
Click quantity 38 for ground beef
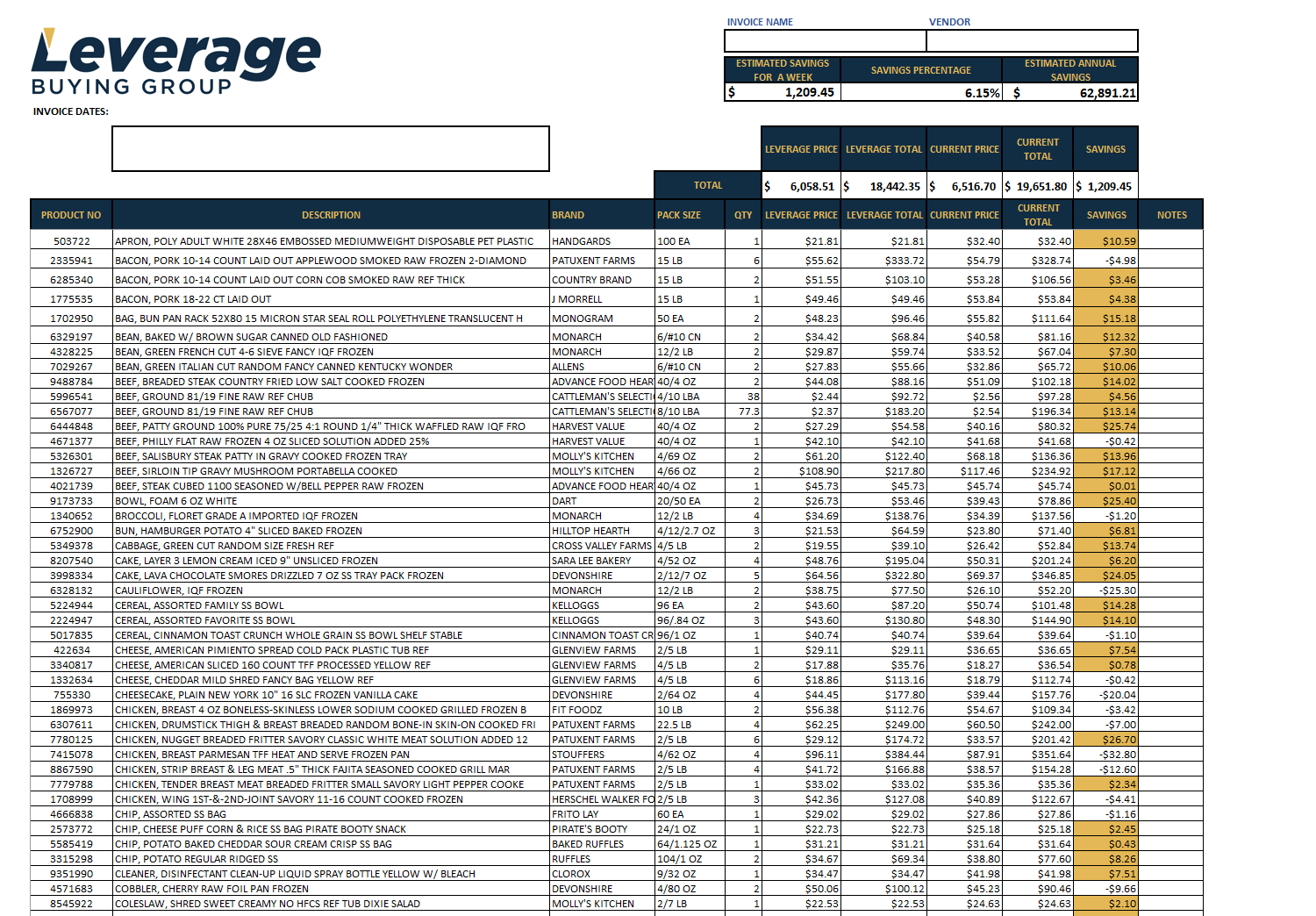pos(743,397)
